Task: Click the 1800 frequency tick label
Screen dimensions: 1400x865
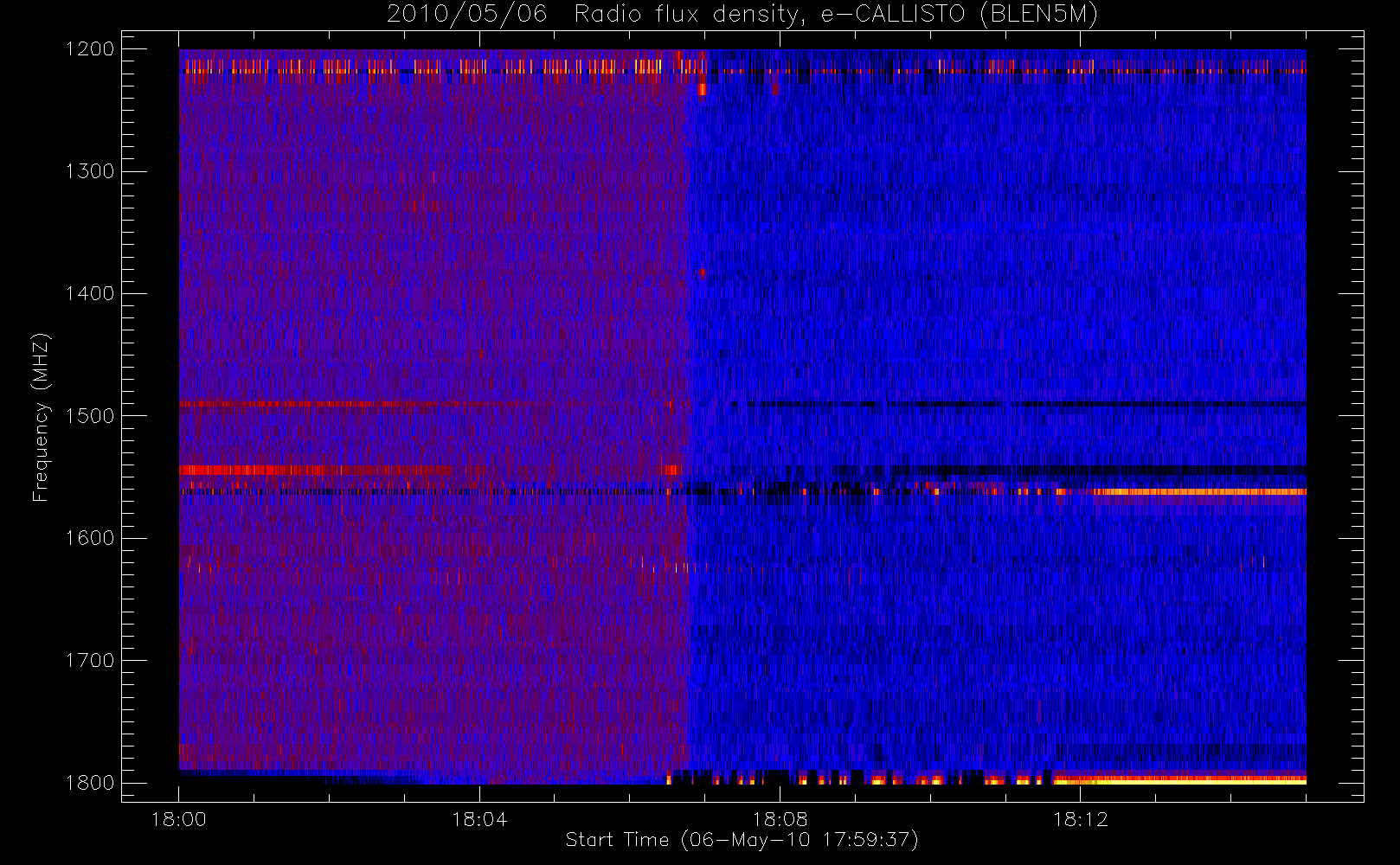Action: (90, 783)
